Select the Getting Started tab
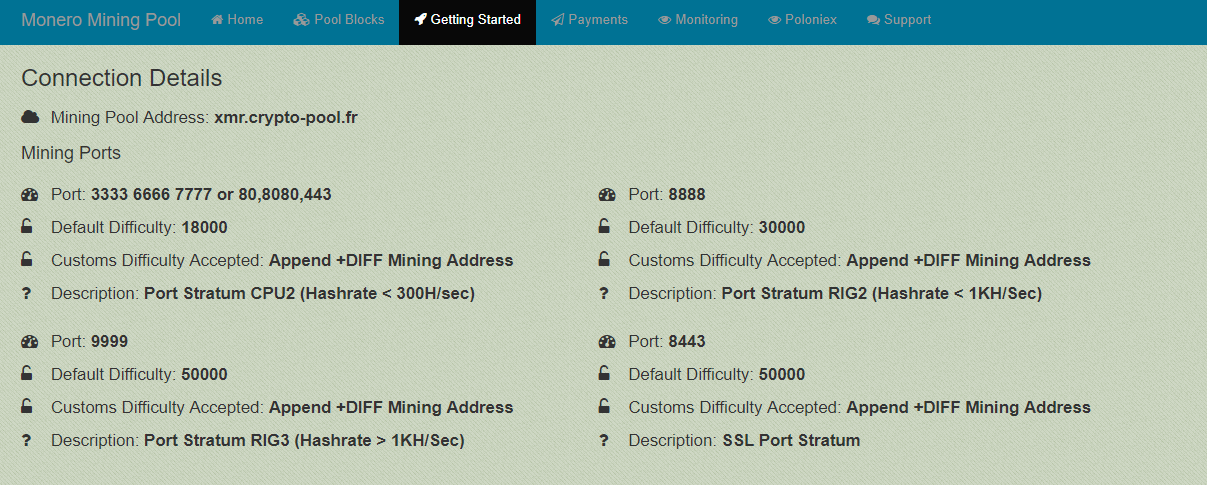This screenshot has width=1207, height=485. pyautogui.click(x=467, y=20)
